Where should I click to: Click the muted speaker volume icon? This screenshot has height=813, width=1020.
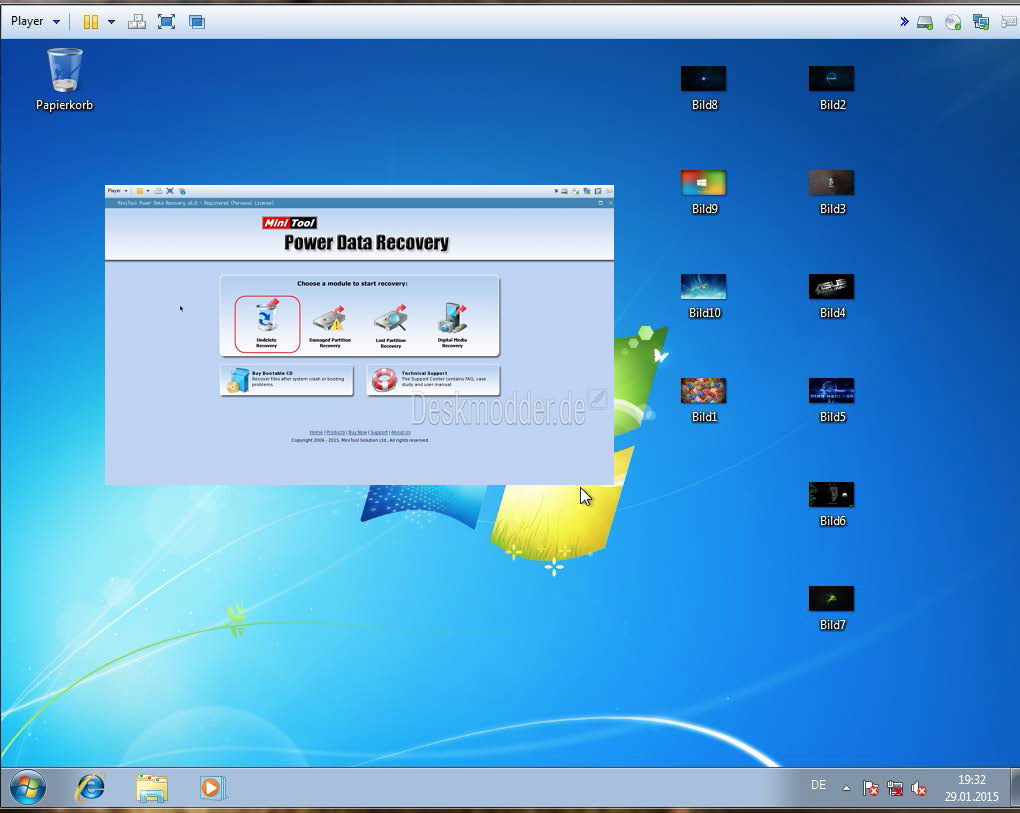tap(919, 788)
